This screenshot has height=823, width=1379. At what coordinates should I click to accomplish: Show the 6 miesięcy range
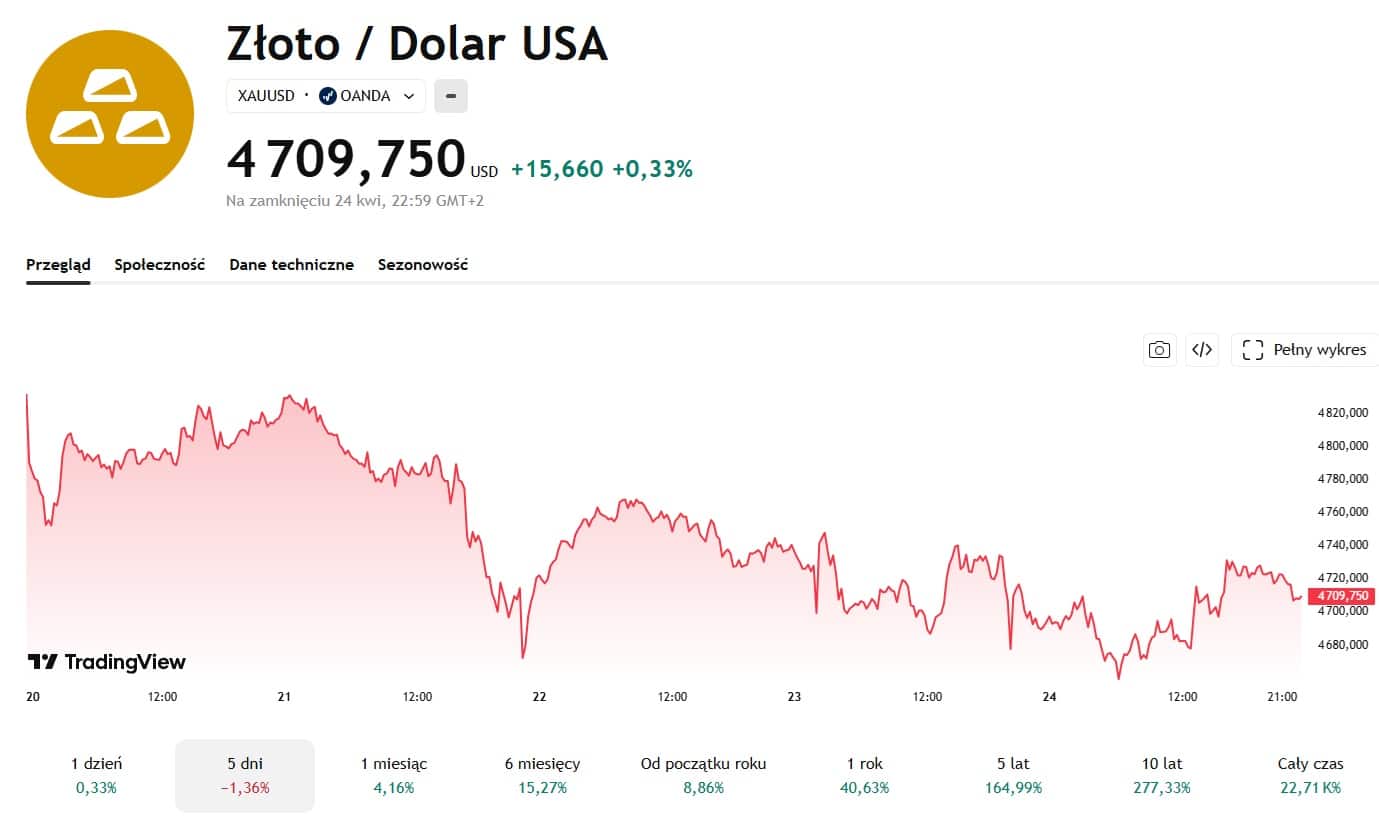(542, 775)
